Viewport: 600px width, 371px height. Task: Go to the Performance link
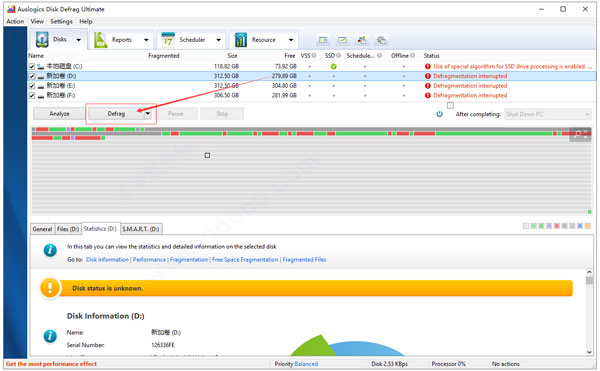point(150,260)
